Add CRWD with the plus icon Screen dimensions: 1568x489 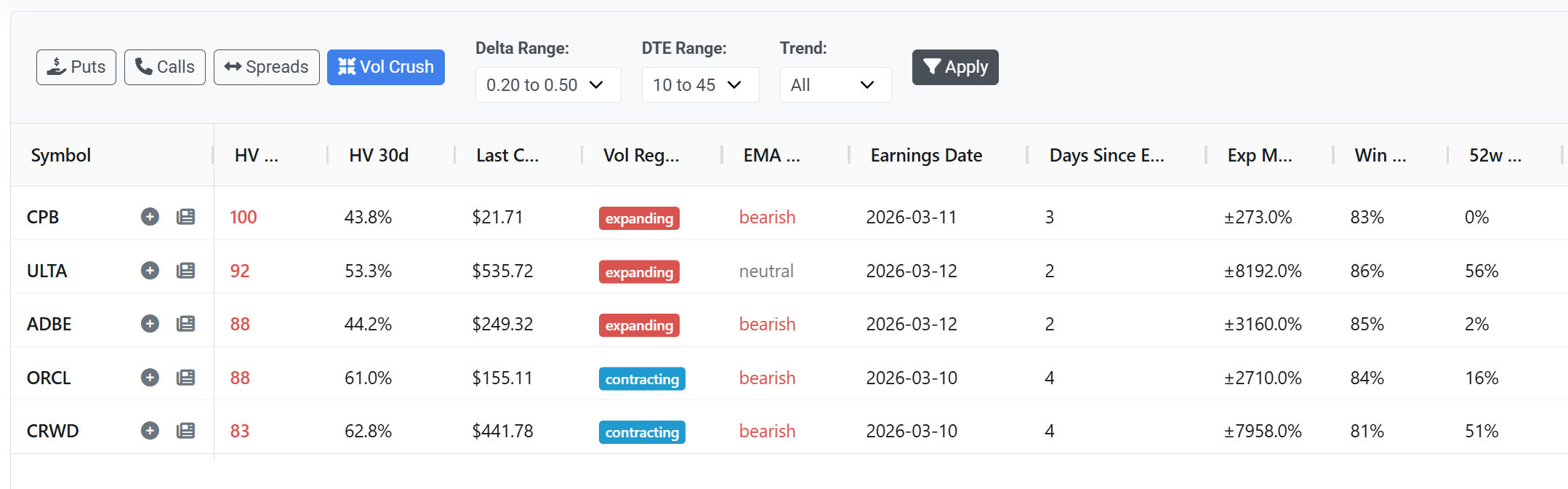click(x=150, y=431)
